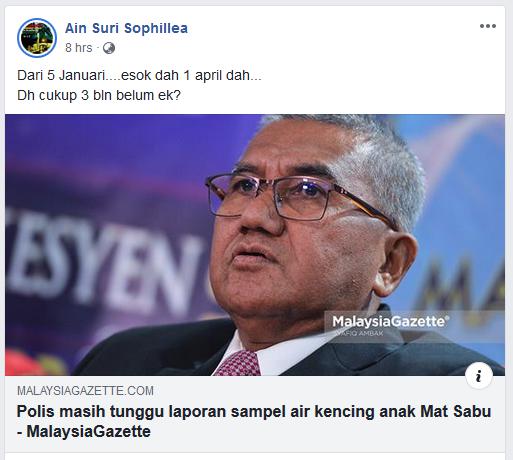Click the AFIQ AMBAK photographer credit

[359, 333]
